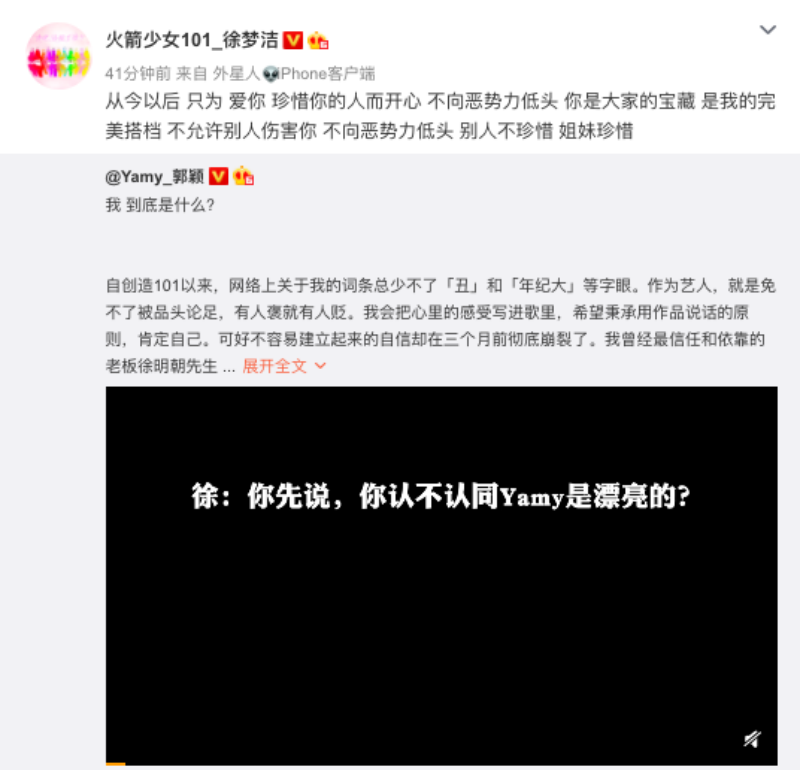Open the 火箭少女101 profile avatar
Screen dimensions: 800x770
click(x=59, y=56)
